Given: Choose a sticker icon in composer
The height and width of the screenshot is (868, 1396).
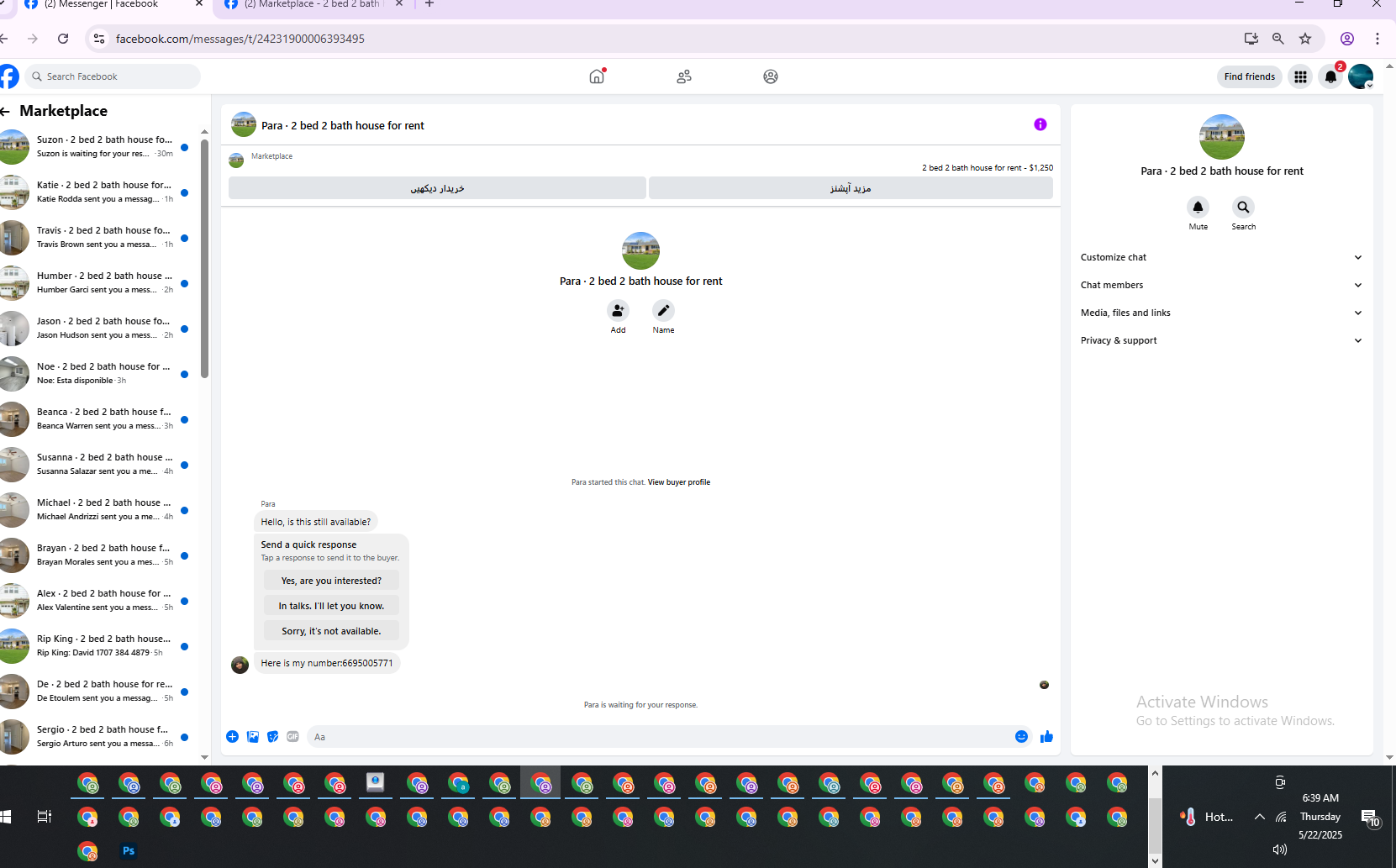Looking at the screenshot, I should pos(273,737).
